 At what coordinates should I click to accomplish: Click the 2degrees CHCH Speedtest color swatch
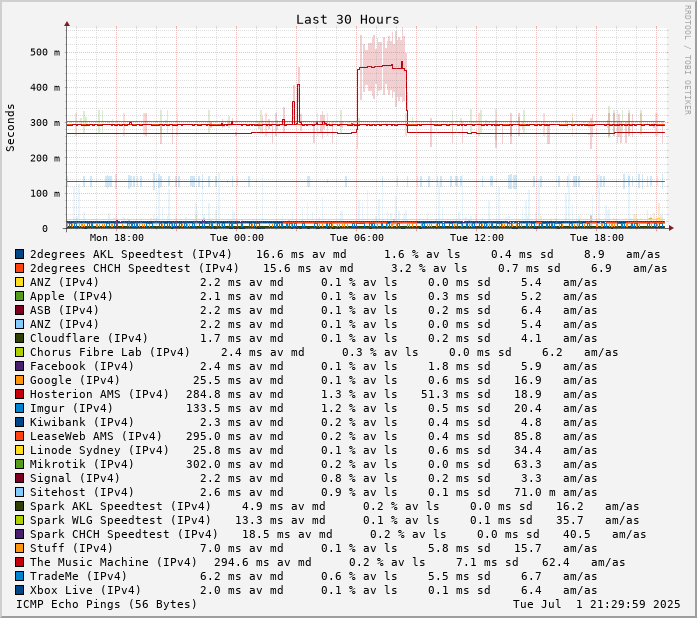(x=20, y=268)
